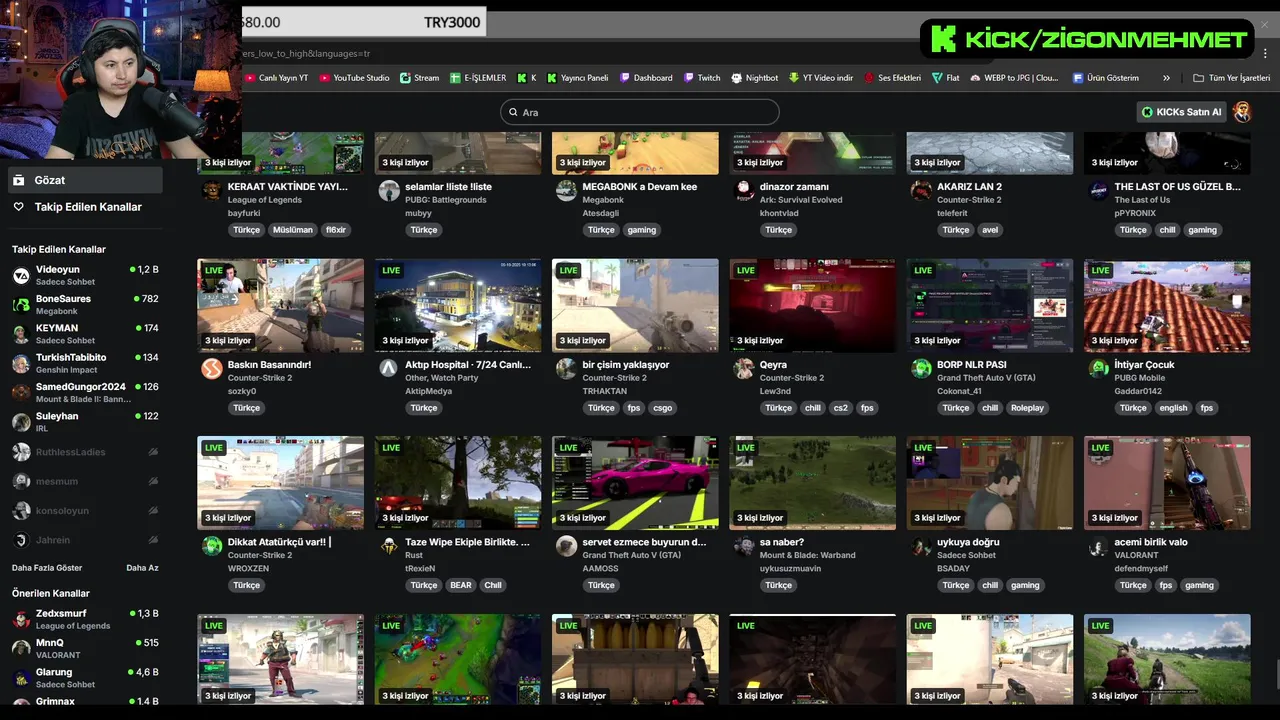Click the WROXZEN streamer avatar

point(212,546)
